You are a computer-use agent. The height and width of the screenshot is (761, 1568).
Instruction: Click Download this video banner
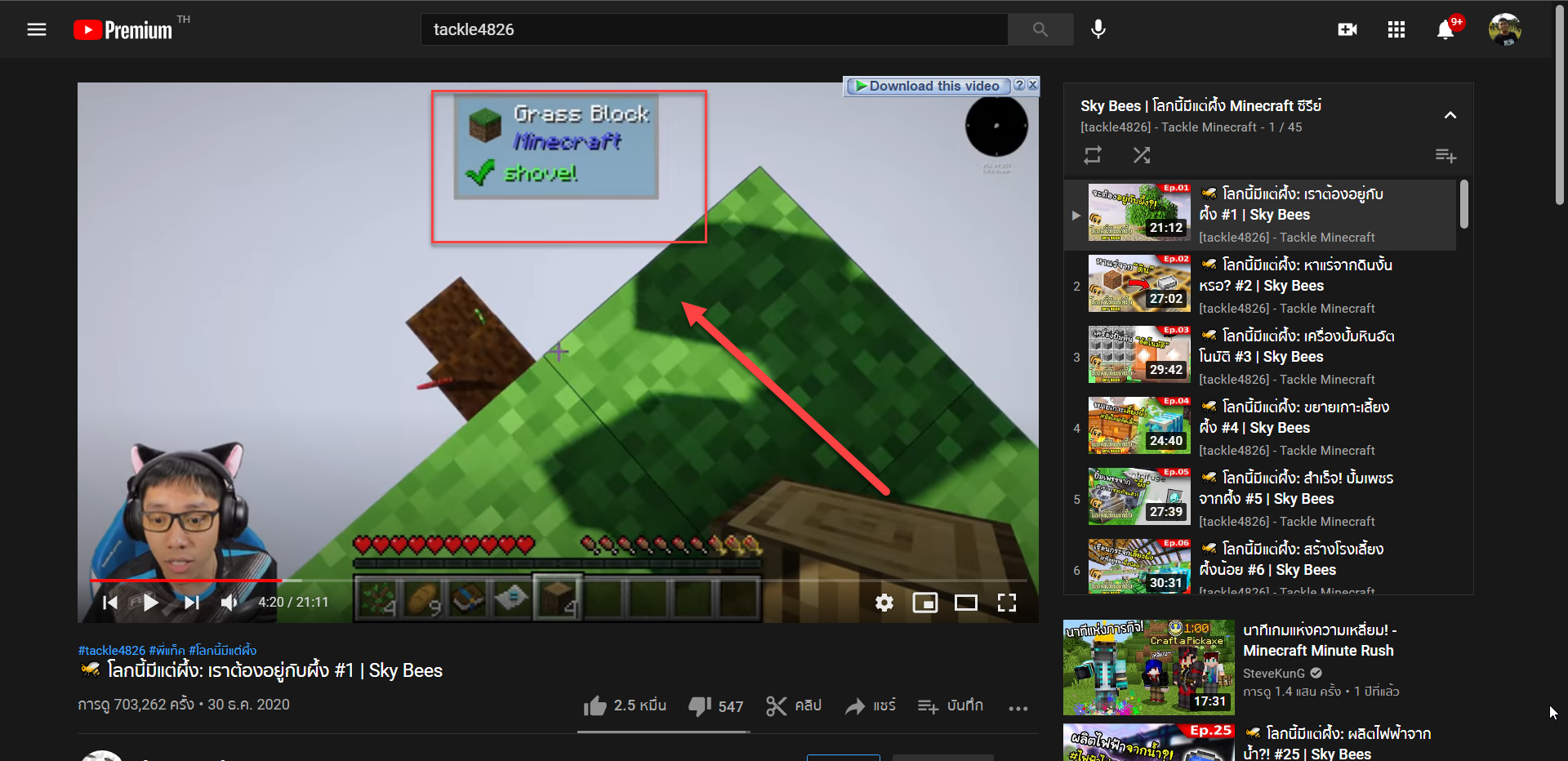[x=928, y=86]
